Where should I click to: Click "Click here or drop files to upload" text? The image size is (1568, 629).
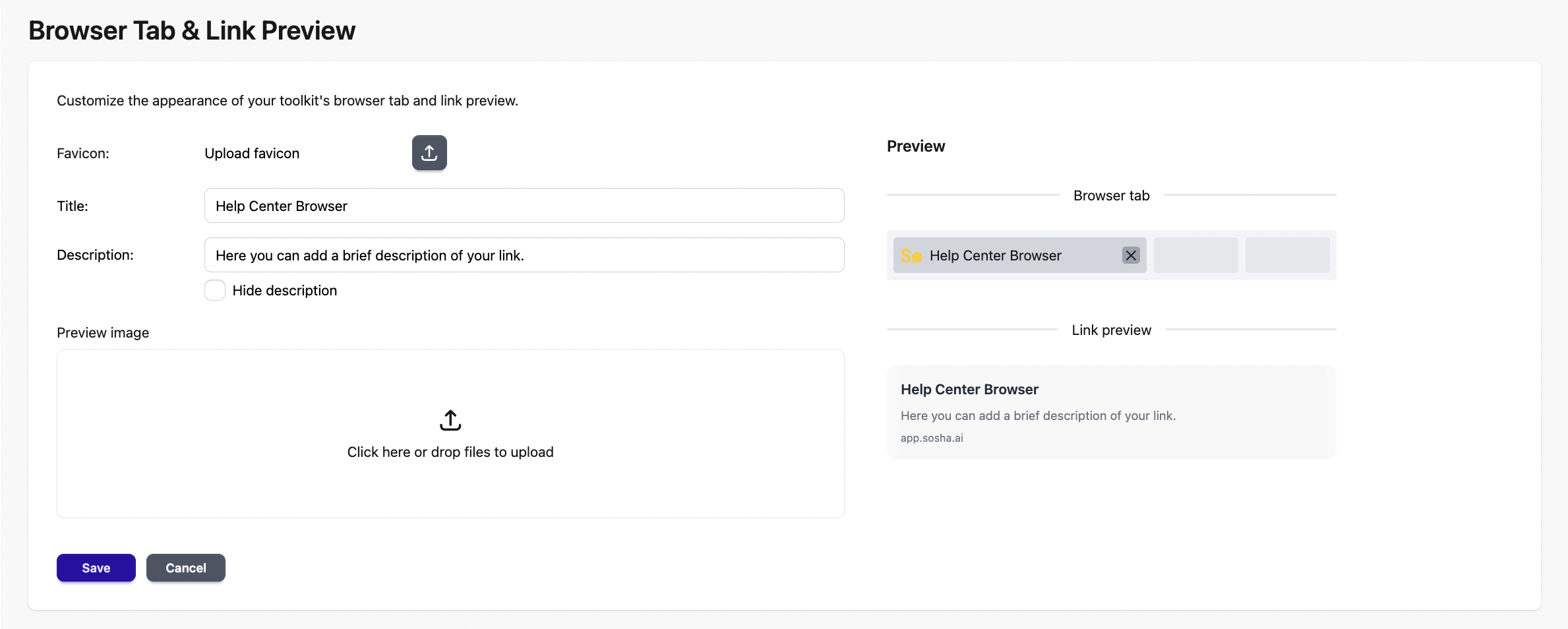point(450,452)
